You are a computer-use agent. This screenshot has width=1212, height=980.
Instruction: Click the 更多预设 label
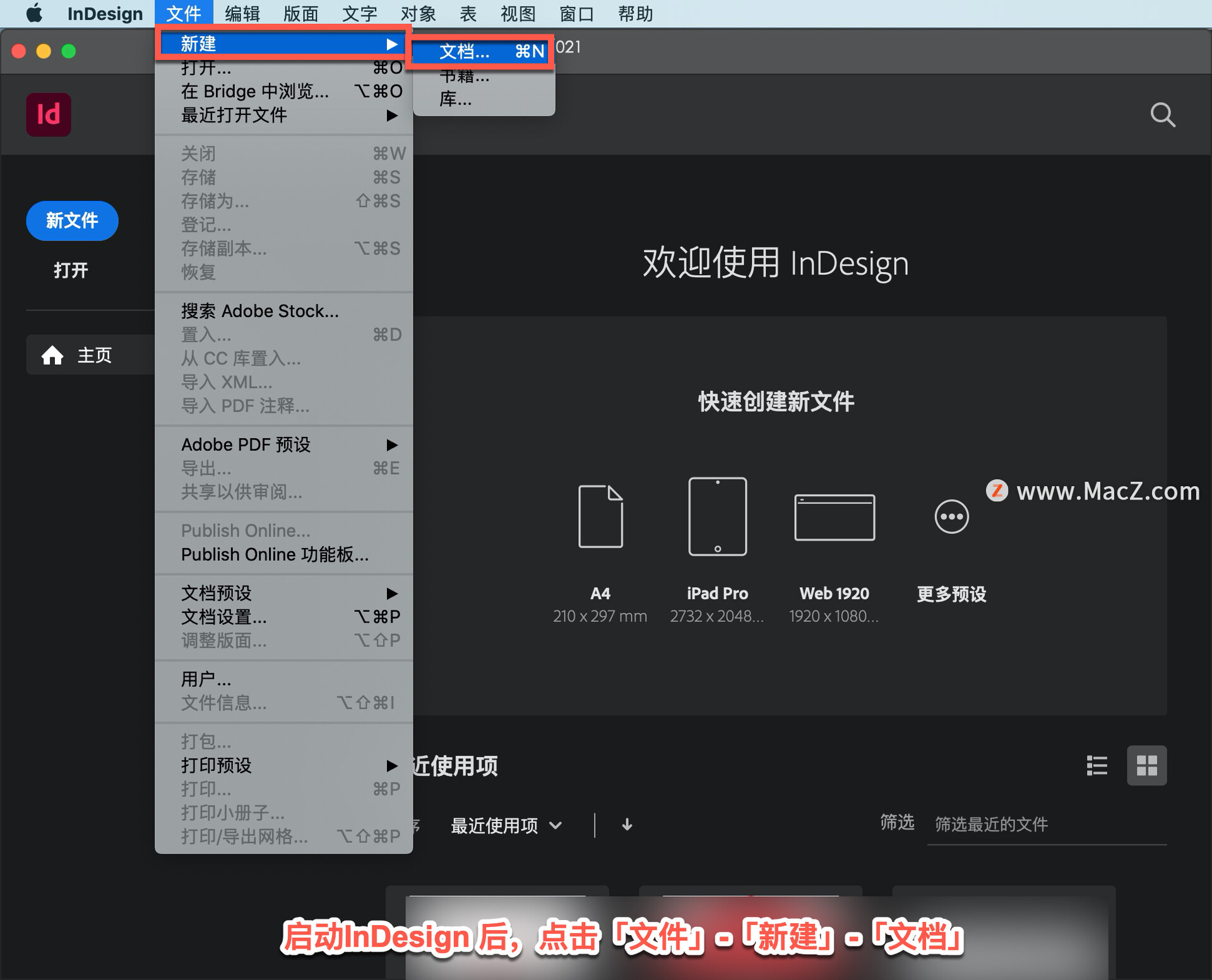[951, 594]
